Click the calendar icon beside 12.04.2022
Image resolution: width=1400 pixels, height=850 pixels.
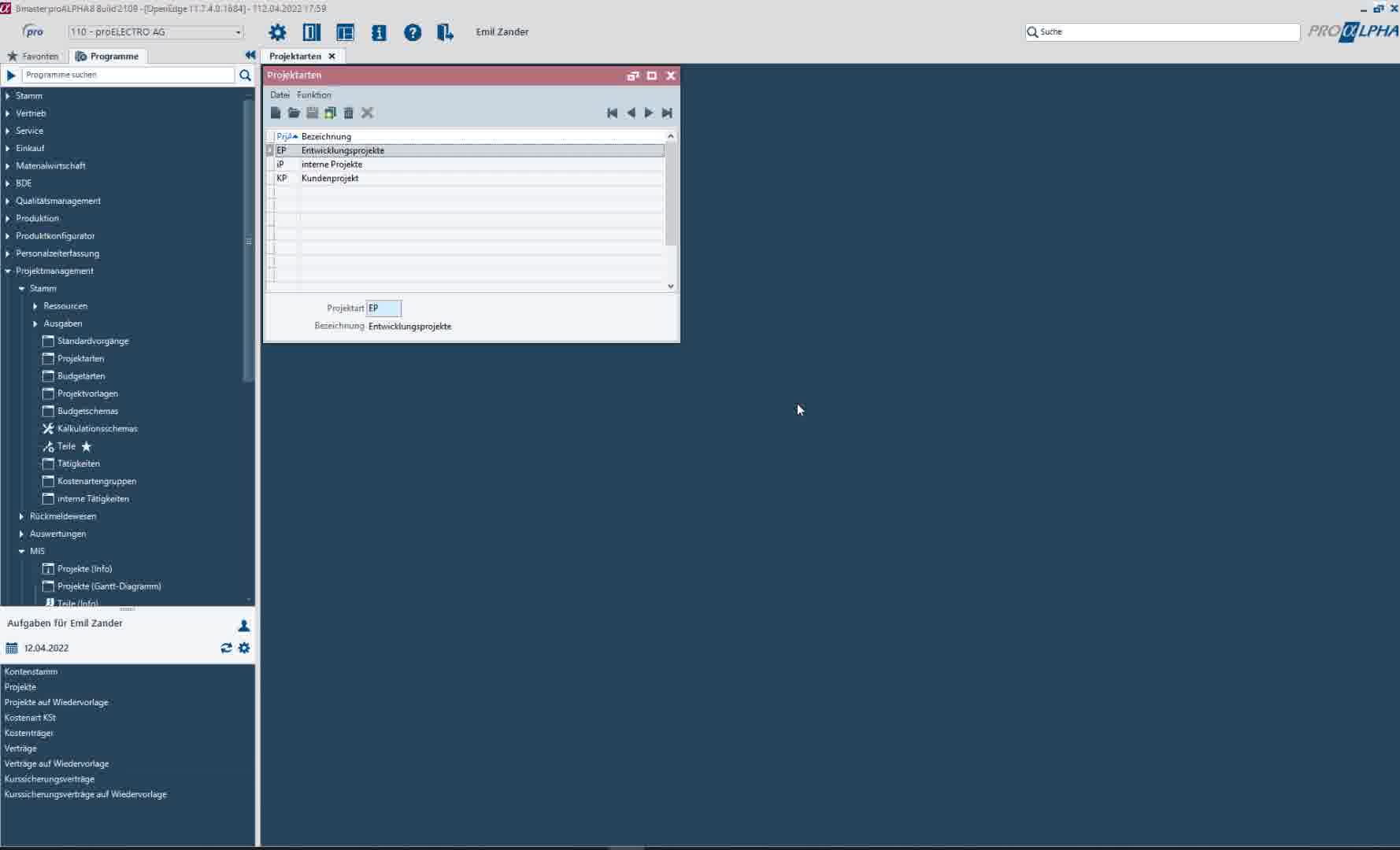(12, 648)
